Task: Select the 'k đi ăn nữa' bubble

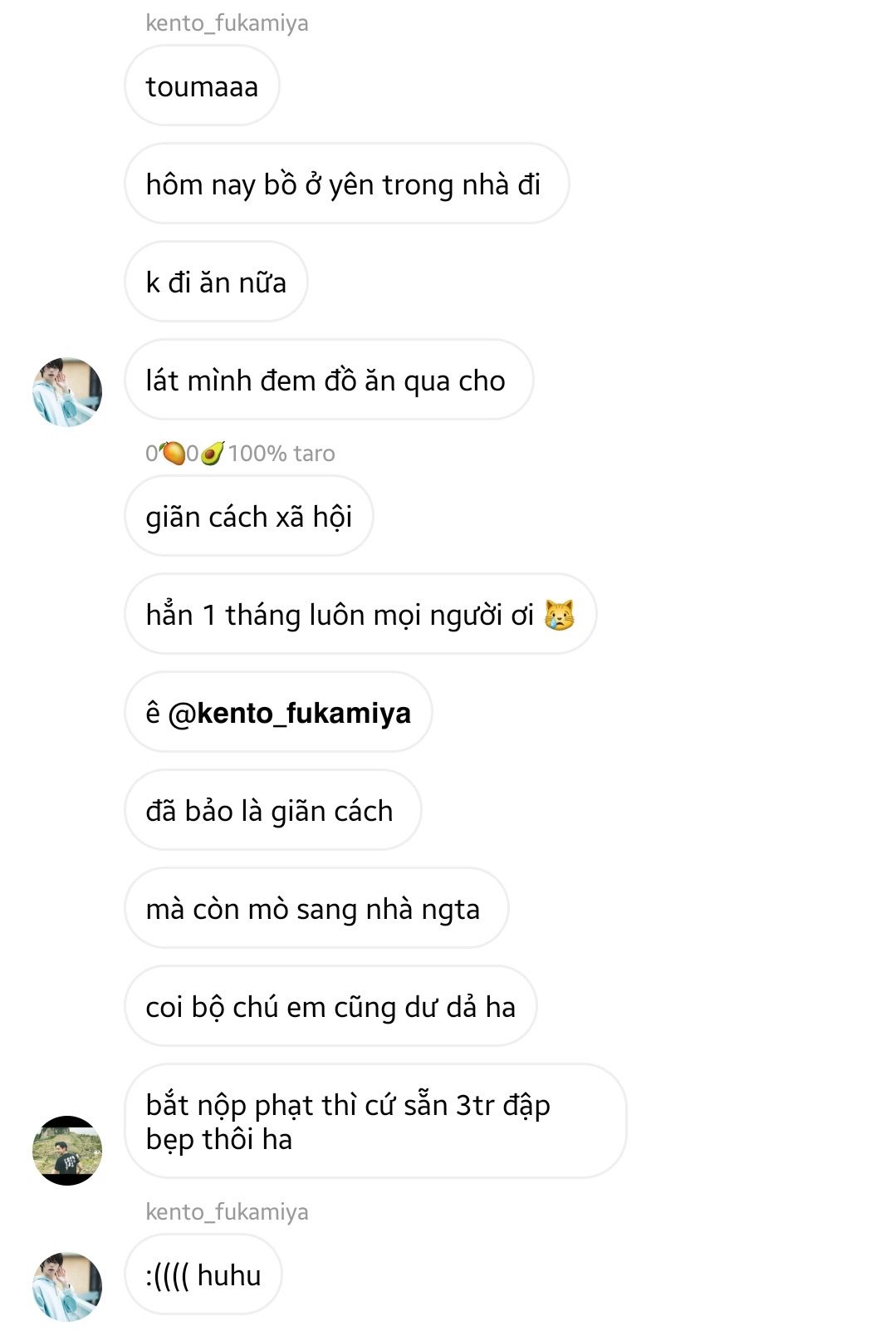Action: click(216, 282)
